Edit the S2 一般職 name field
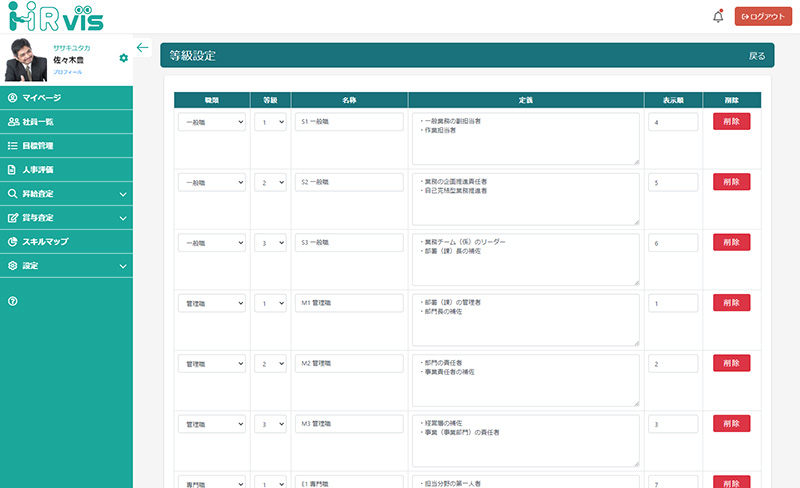Viewport: 800px width, 488px height. click(349, 182)
